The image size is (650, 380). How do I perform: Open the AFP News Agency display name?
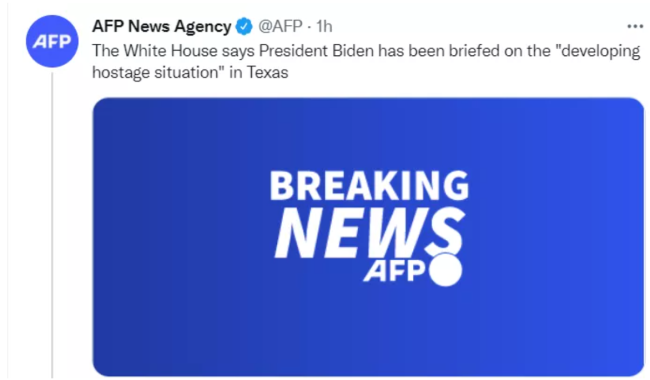coord(162,27)
